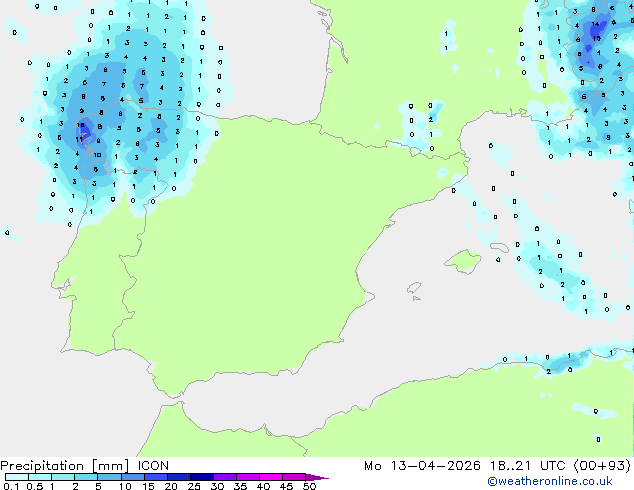Select the 20–25 mm legend color box
Viewport: 634px width, 490px height.
coord(178,477)
